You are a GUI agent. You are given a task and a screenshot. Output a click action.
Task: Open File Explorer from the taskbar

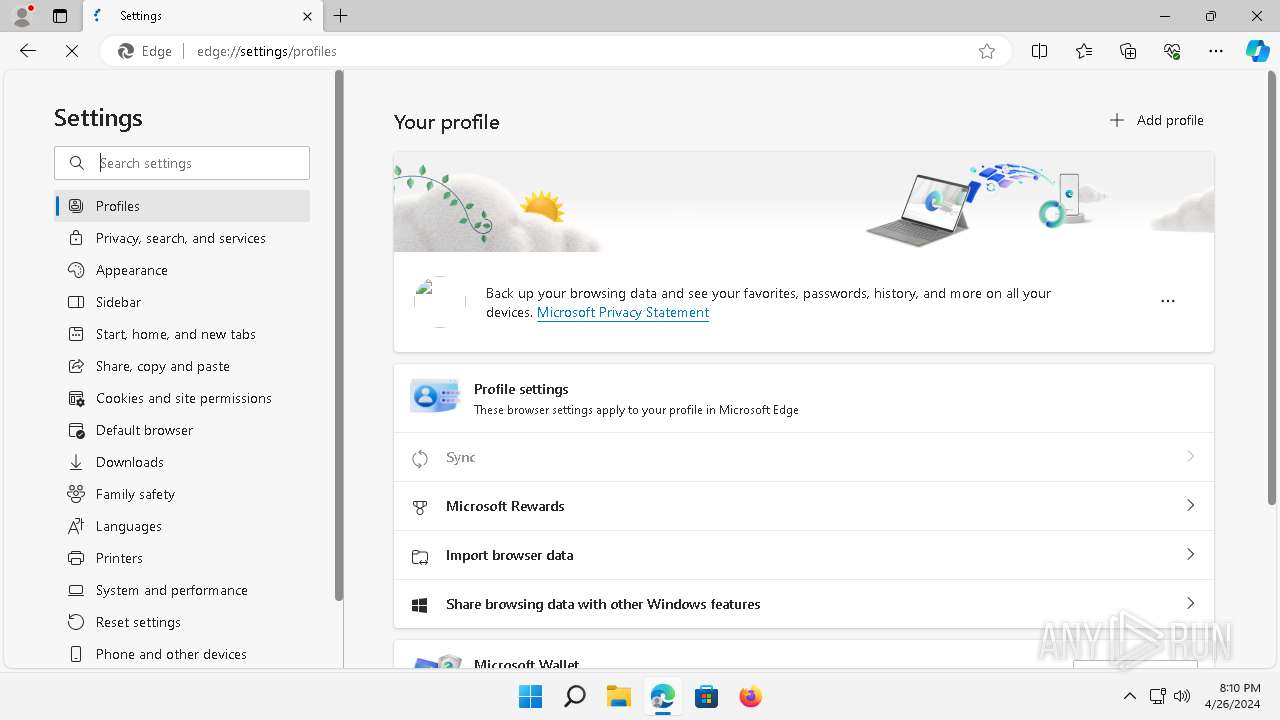coord(618,696)
